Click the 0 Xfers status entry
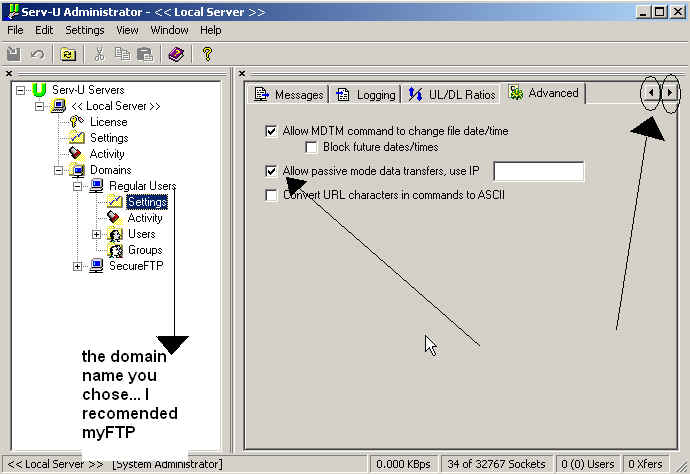Viewport: 690px width, 474px height. 645,464
